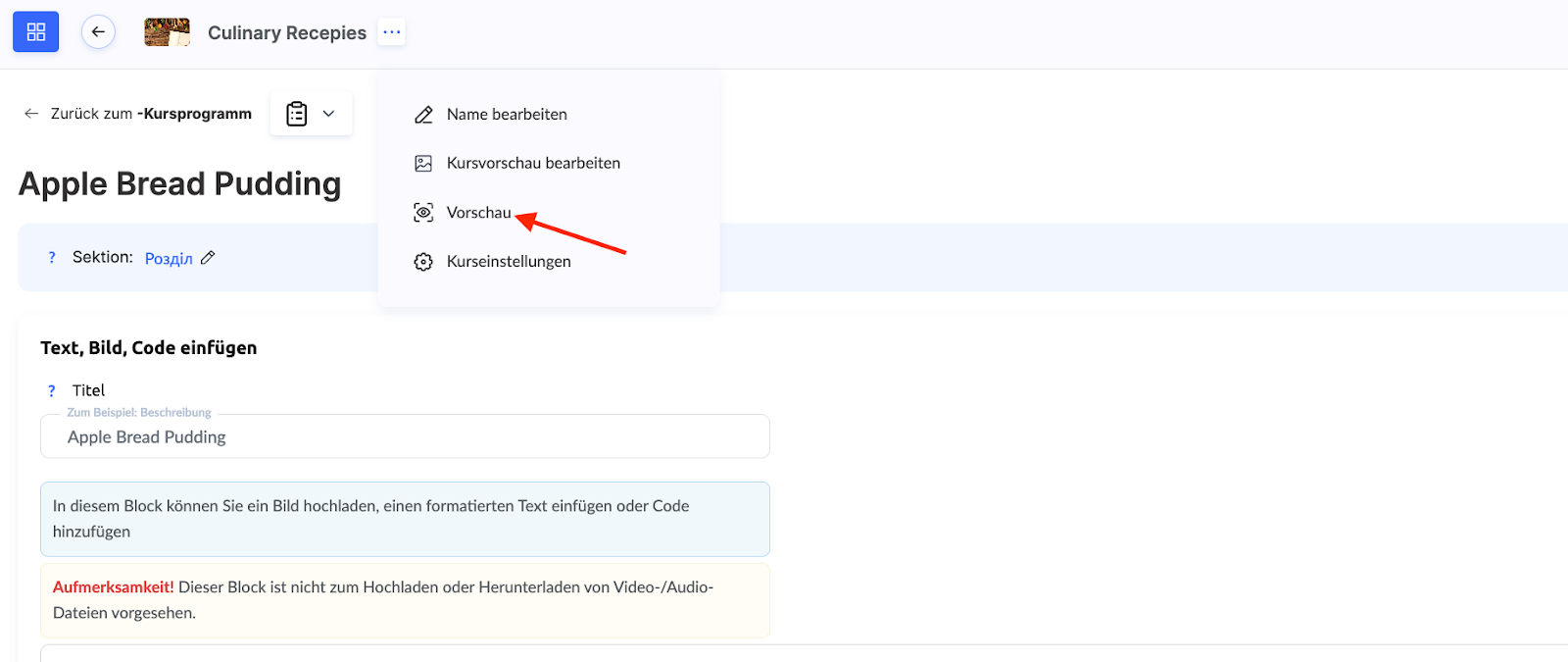
Task: Click the question mark beside Sektion
Action: coord(52,257)
